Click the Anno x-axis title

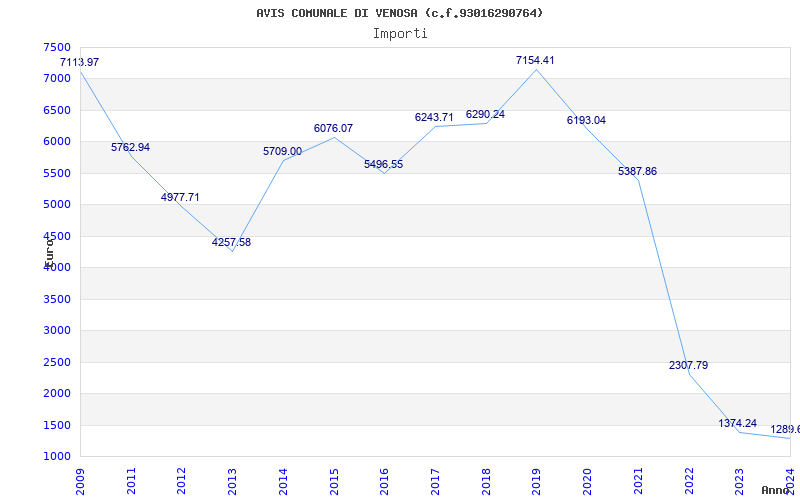tap(777, 490)
